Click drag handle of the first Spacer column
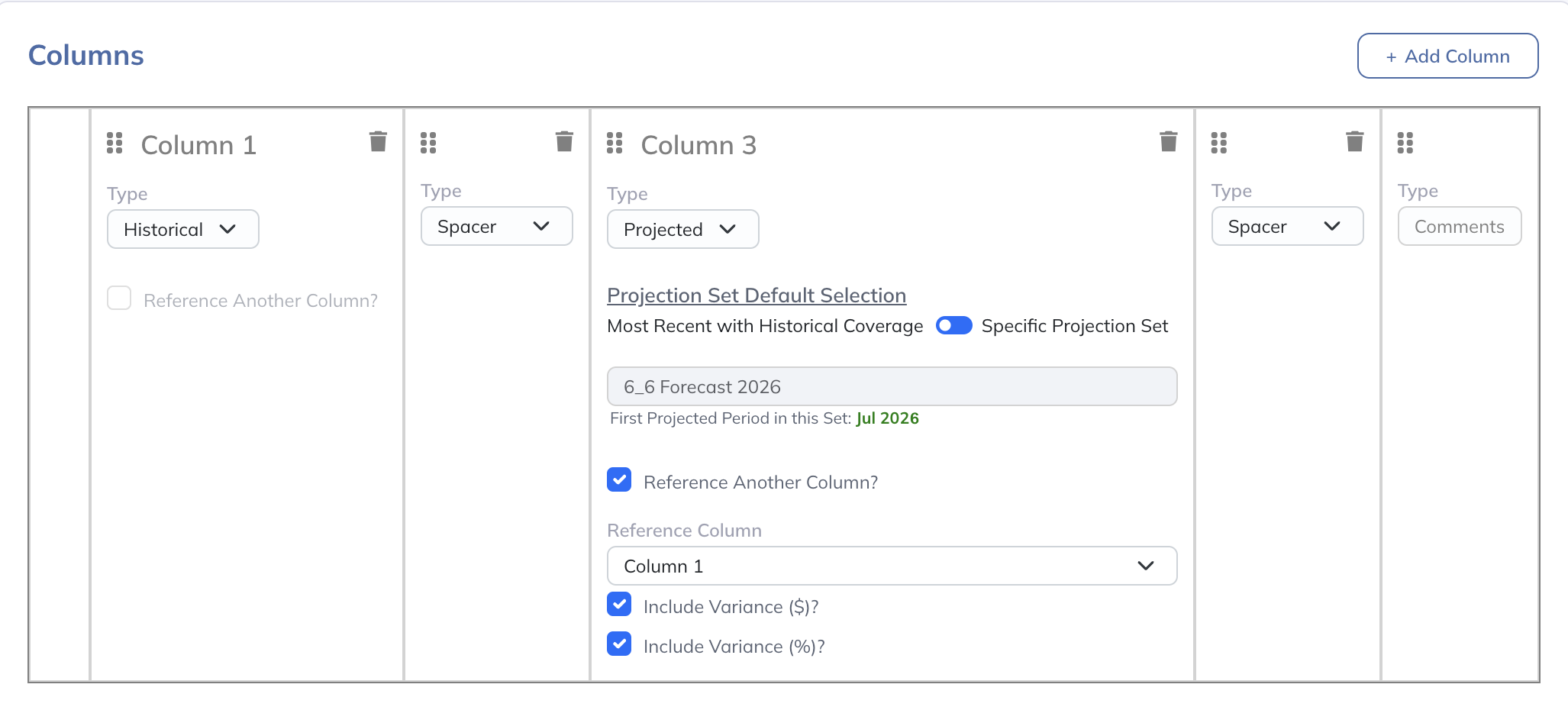1568x710 pixels. [x=428, y=143]
